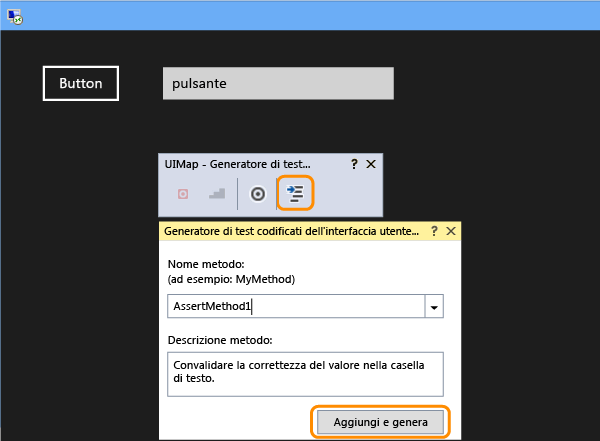Open help in the yellow code generator dialog
The height and width of the screenshot is (441, 600).
pos(434,231)
